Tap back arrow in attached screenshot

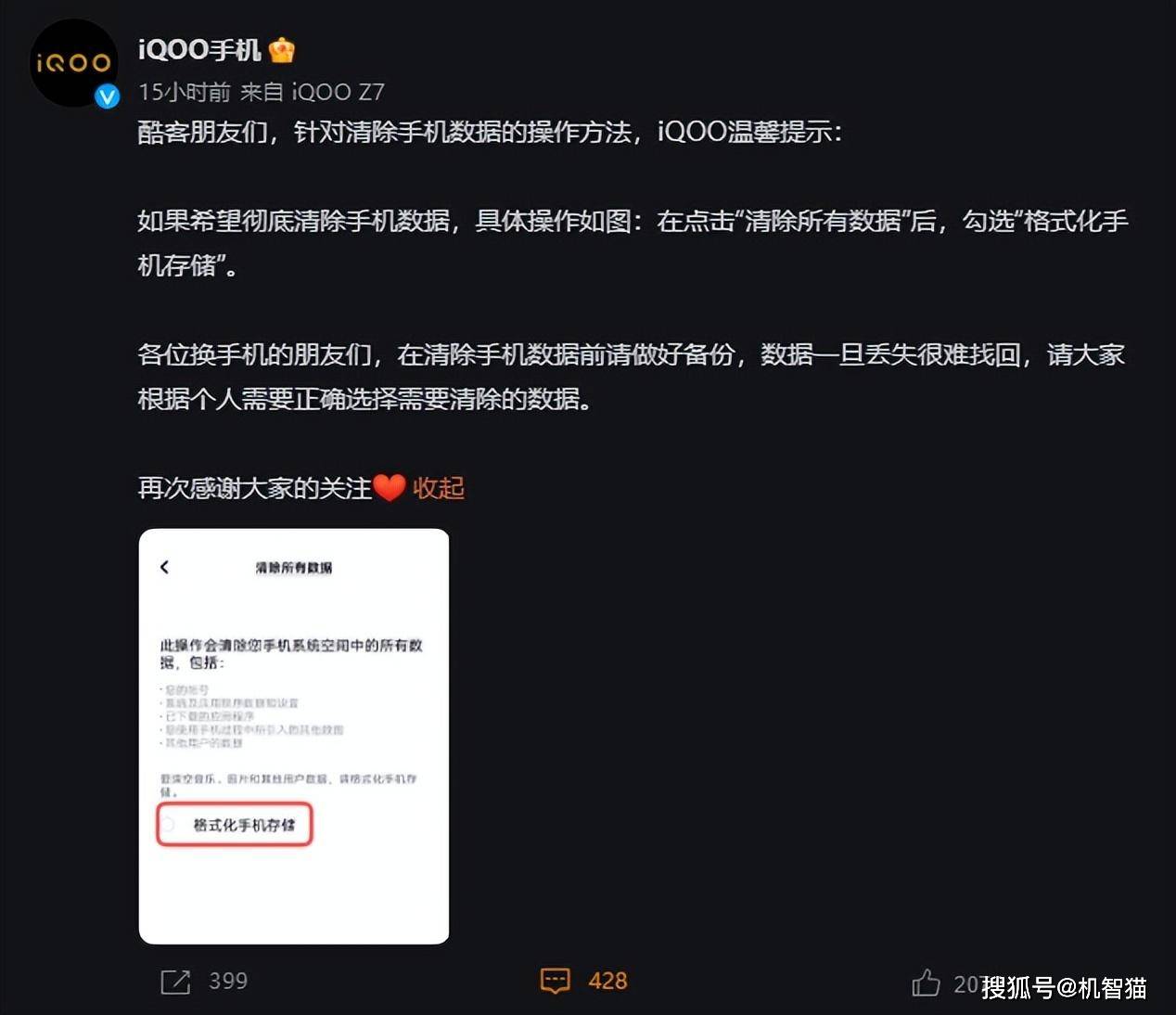coord(164,567)
